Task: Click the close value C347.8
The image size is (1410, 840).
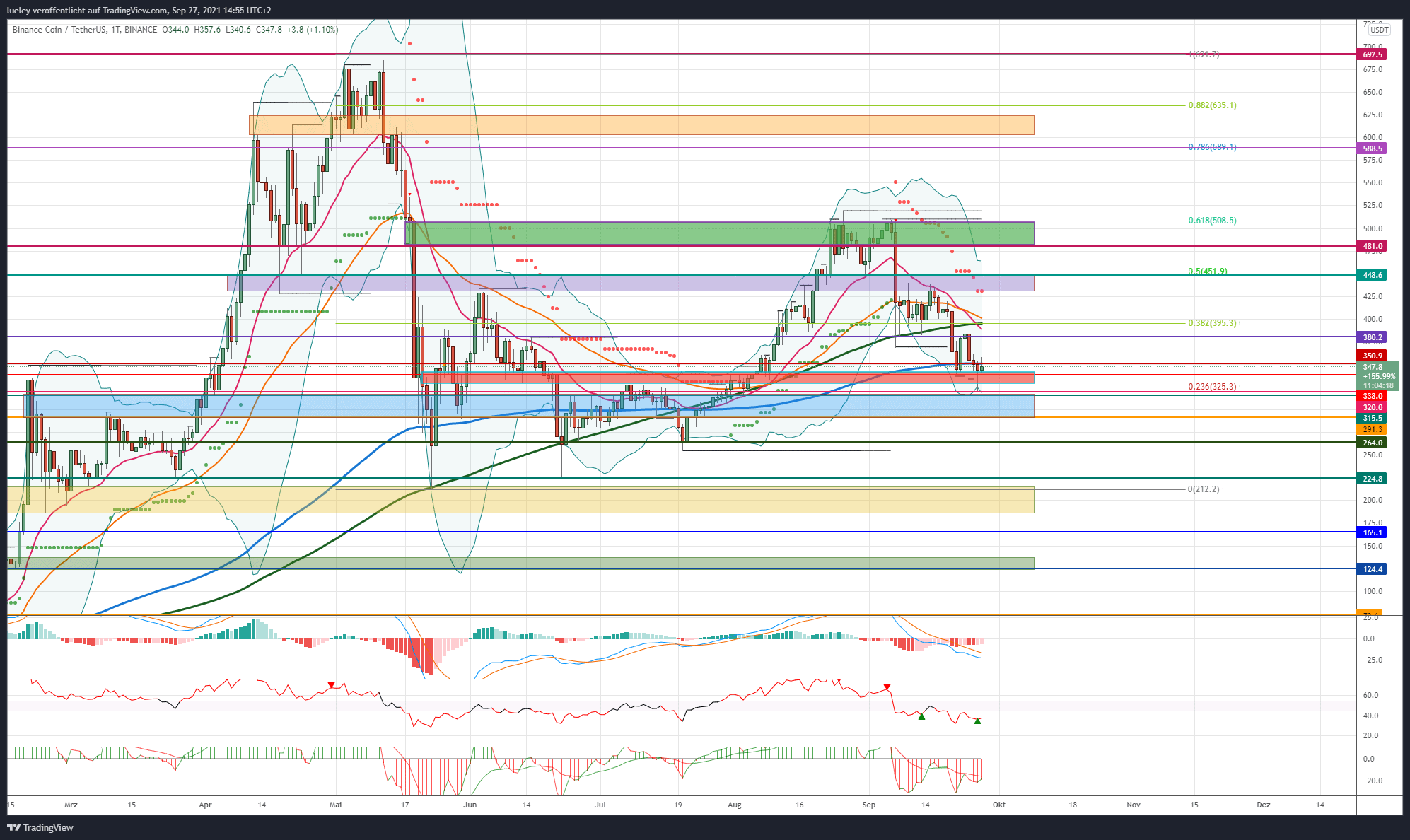Action: pyautogui.click(x=269, y=30)
